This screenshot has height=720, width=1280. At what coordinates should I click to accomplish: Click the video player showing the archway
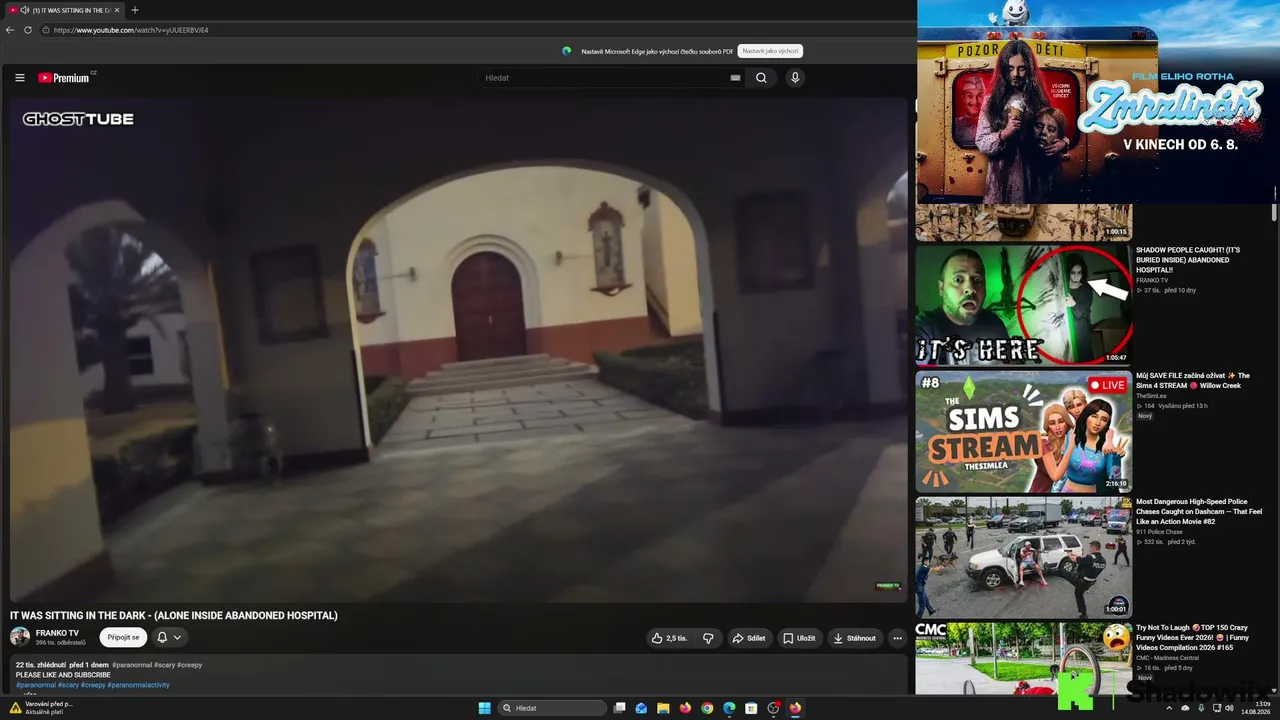[x=459, y=350]
